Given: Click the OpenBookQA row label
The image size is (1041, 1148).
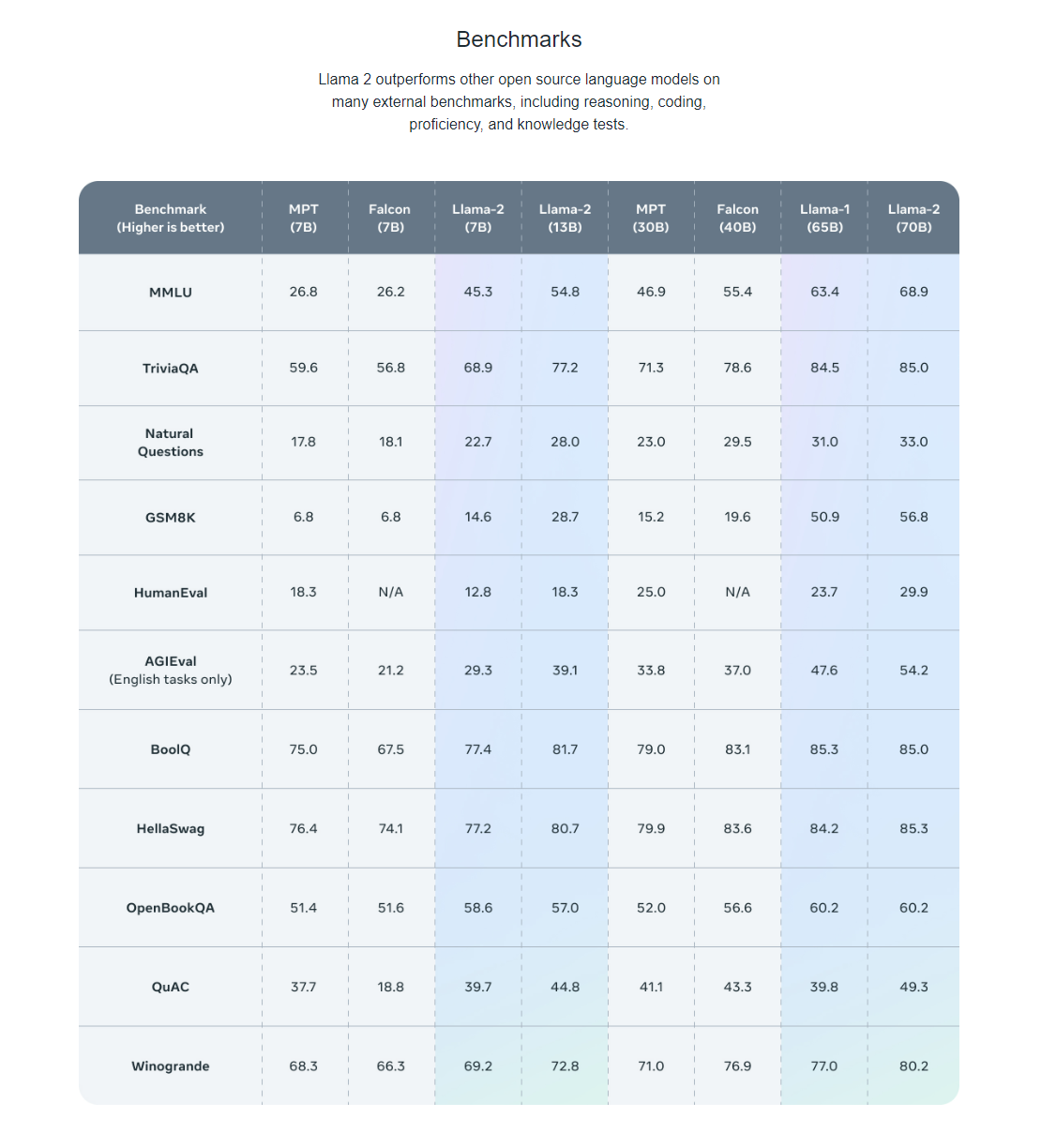Looking at the screenshot, I should [x=171, y=908].
